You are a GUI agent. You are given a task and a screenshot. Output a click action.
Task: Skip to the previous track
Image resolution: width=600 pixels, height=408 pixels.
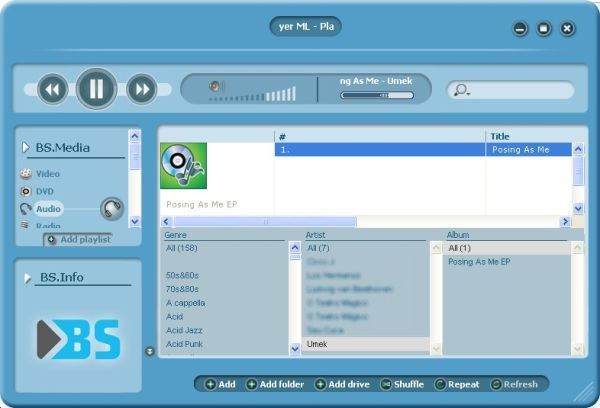[x=52, y=90]
